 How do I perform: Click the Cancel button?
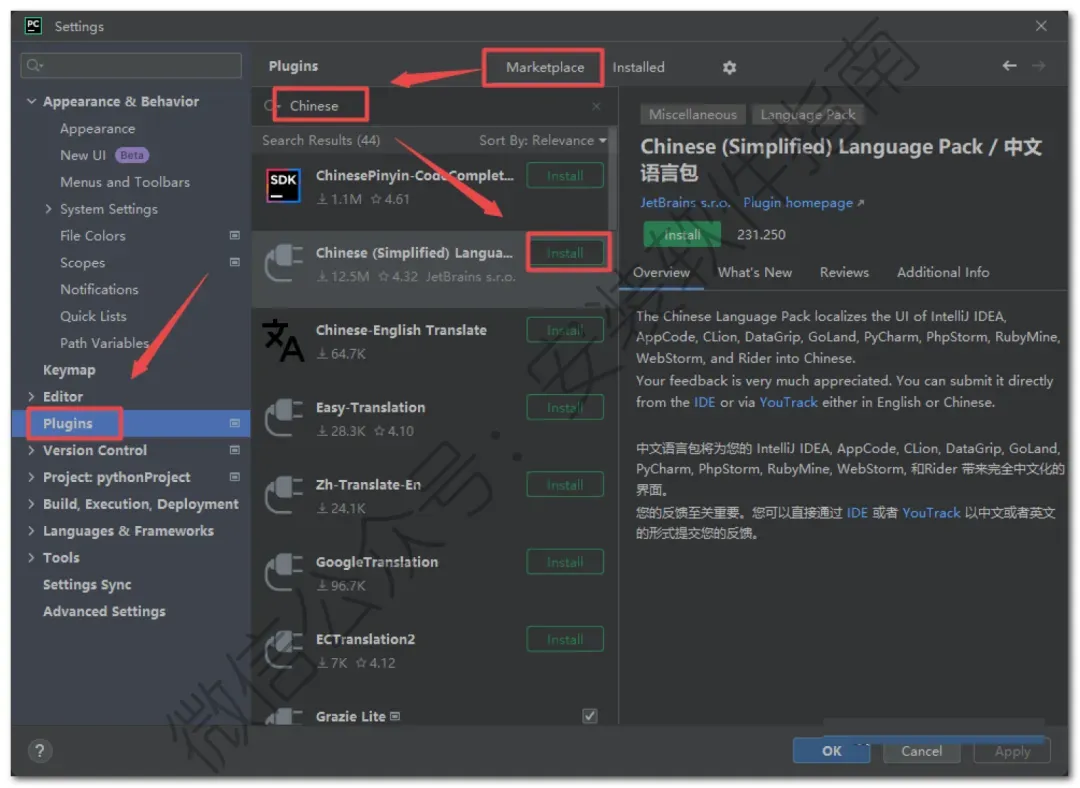pos(922,751)
